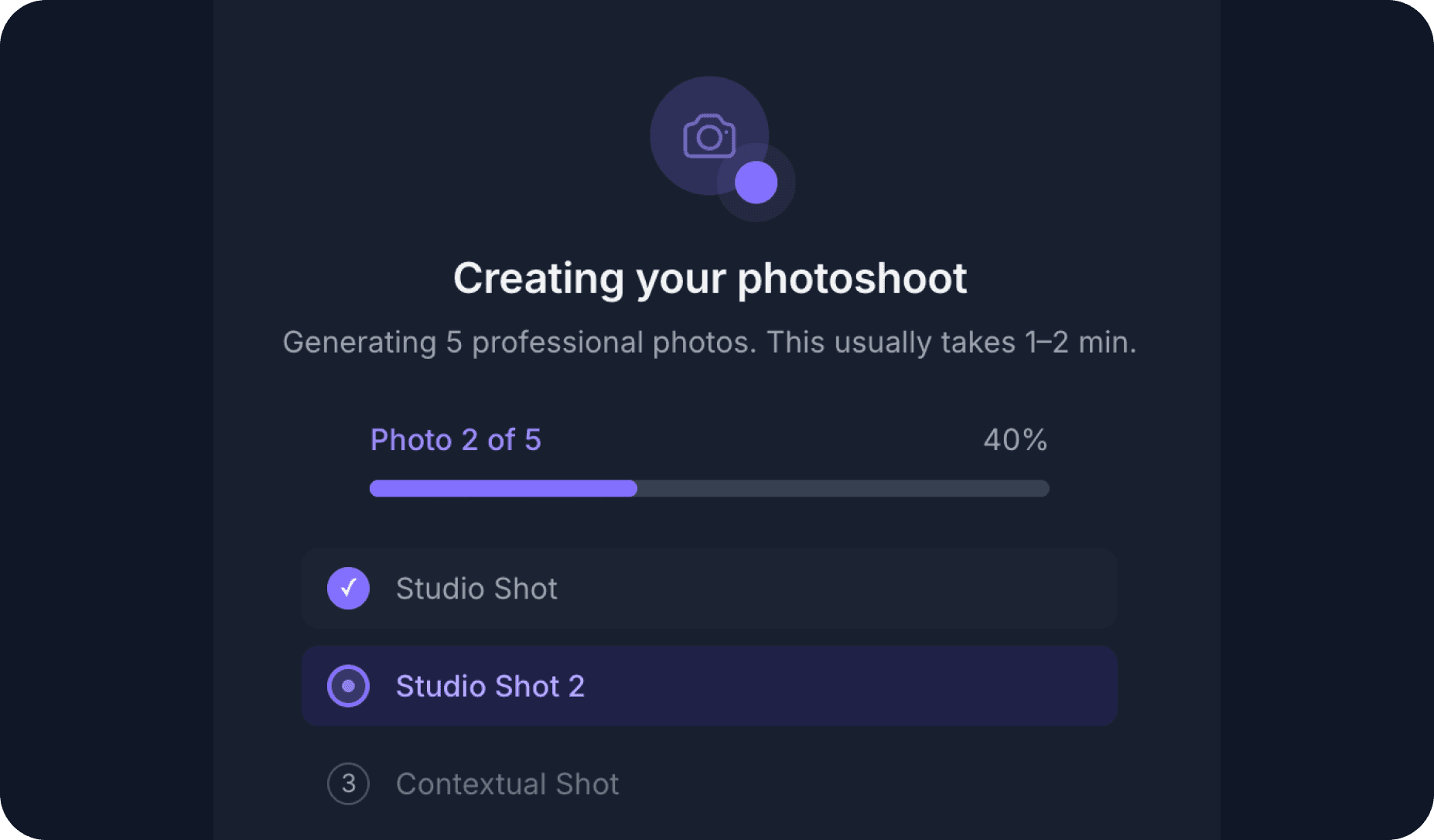Click the 'Photo 2 of 5' label

[x=456, y=440]
